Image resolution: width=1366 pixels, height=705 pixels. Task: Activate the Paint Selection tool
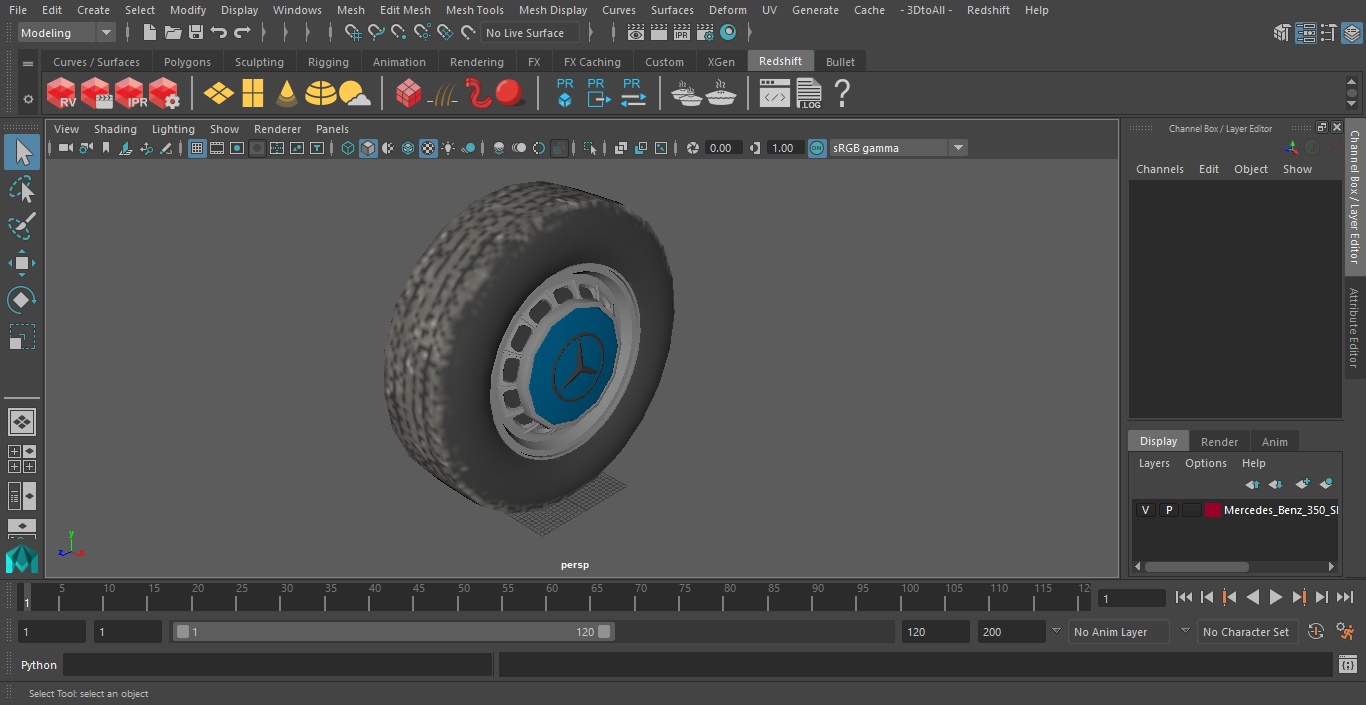click(21, 226)
